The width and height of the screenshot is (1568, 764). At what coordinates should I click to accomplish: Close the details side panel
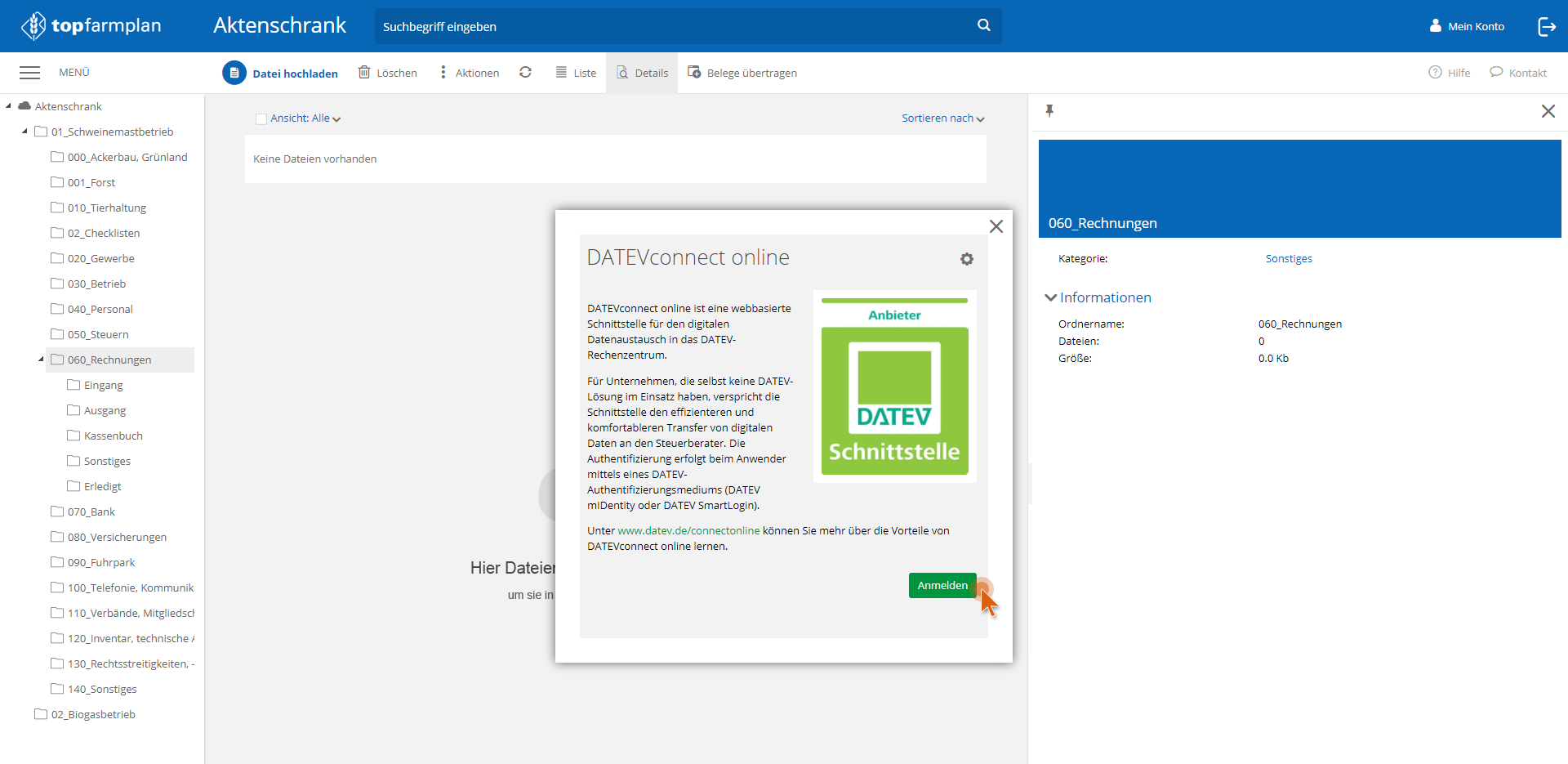1548,111
